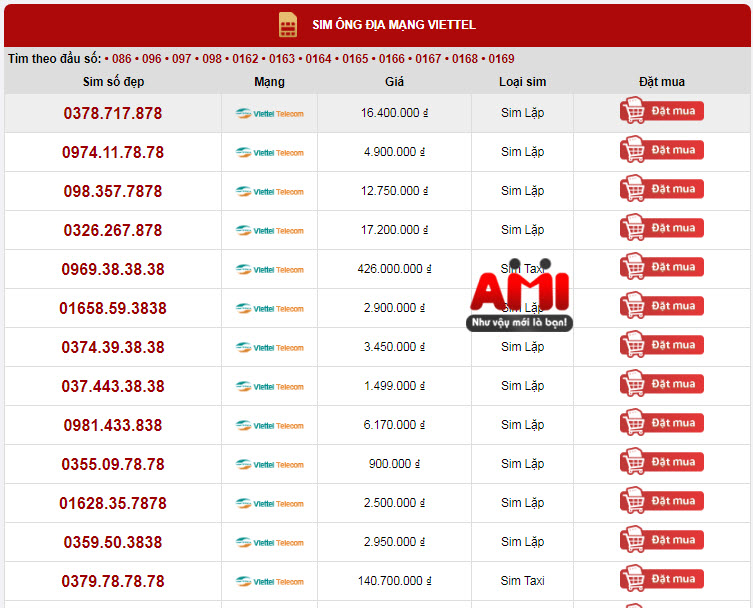Viewport: 753px width, 608px height.
Task: Filter by prefix 0167
Action: pyautogui.click(x=428, y=59)
